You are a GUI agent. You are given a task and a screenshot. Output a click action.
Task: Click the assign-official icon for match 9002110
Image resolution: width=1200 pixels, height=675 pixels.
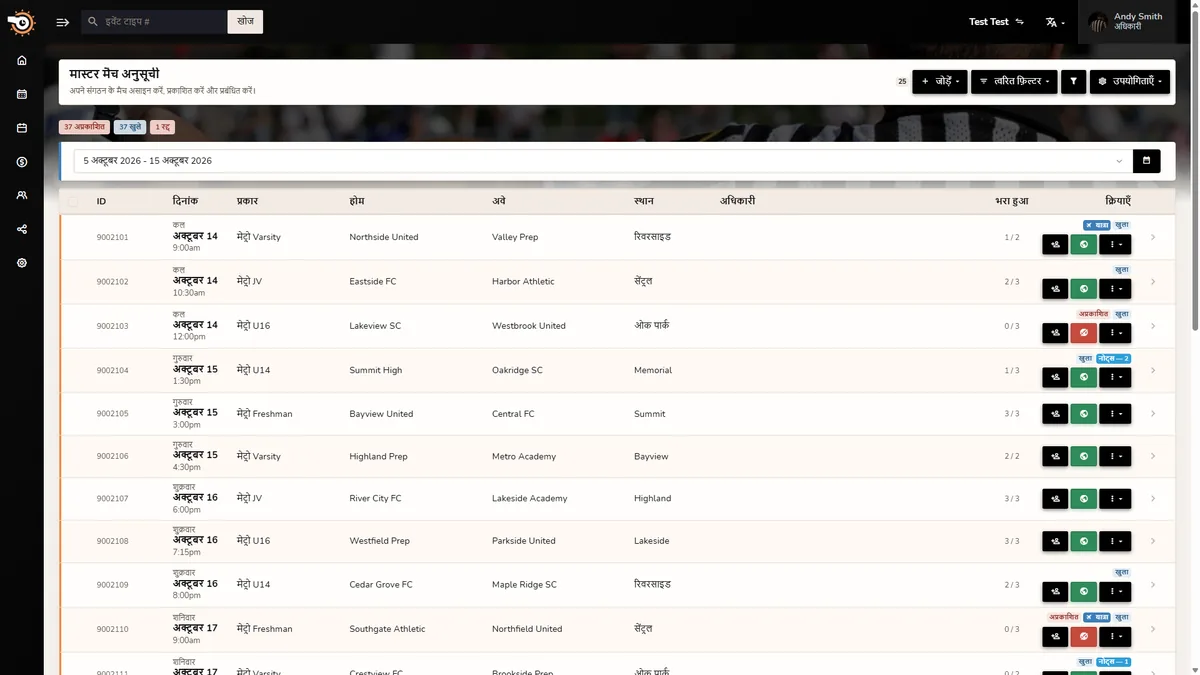1055,636
